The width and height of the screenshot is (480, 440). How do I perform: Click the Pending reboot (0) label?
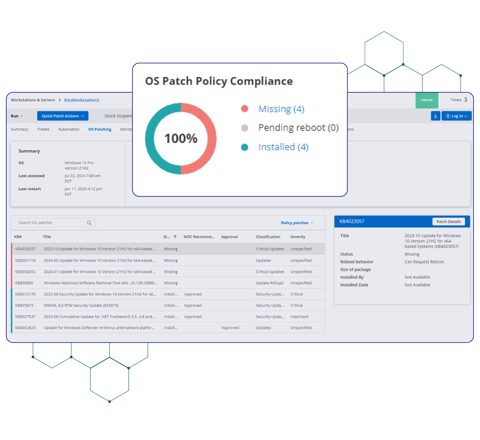(x=298, y=128)
